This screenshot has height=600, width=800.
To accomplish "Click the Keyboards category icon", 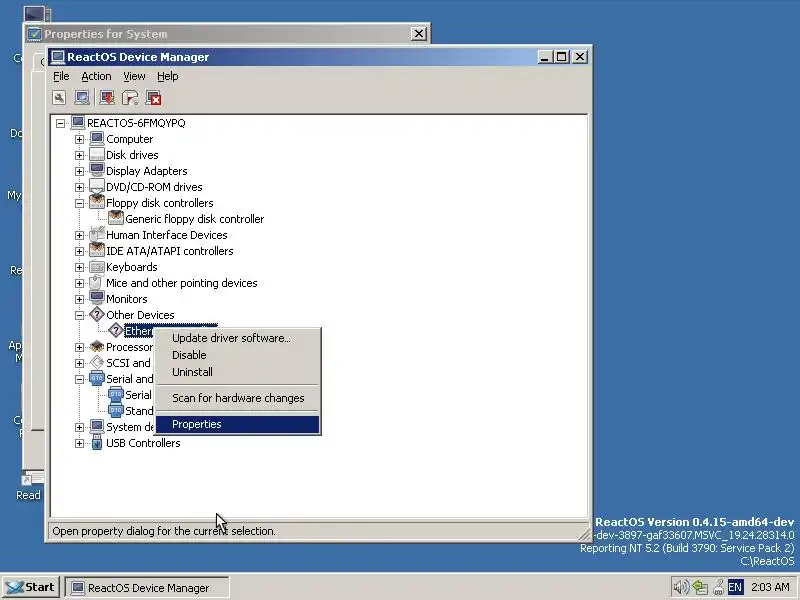I will 96,267.
